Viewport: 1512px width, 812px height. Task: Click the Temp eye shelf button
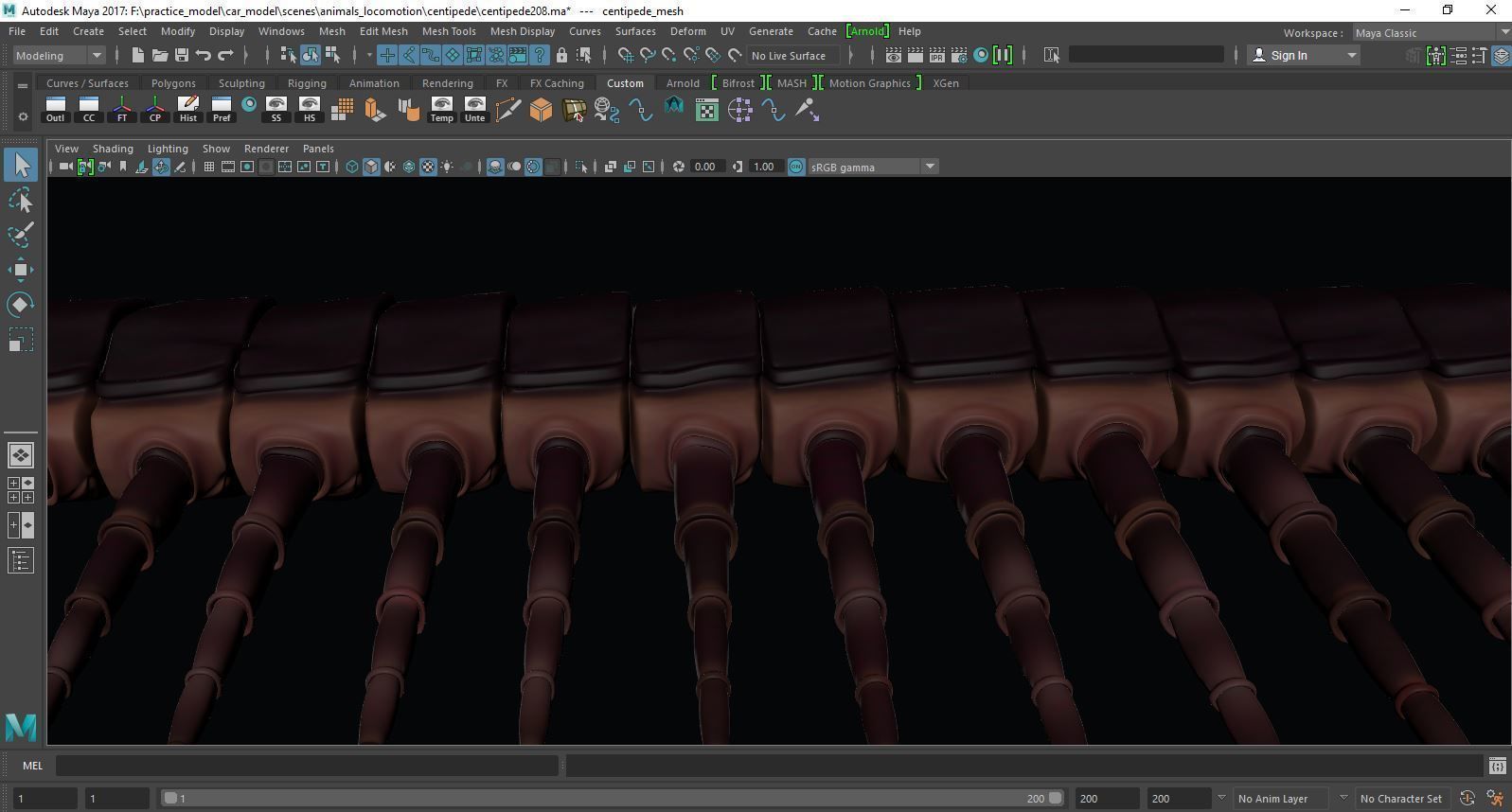pyautogui.click(x=441, y=110)
